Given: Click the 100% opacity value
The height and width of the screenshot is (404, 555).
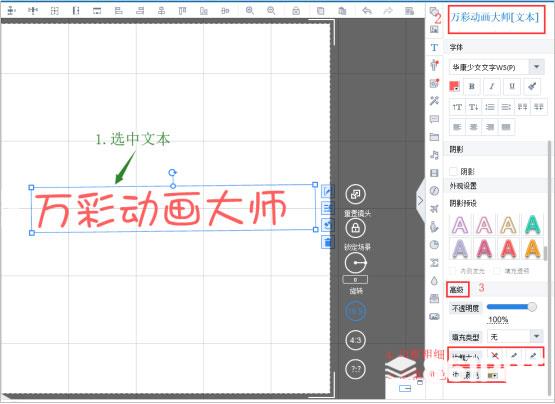Looking at the screenshot, I should (x=498, y=319).
